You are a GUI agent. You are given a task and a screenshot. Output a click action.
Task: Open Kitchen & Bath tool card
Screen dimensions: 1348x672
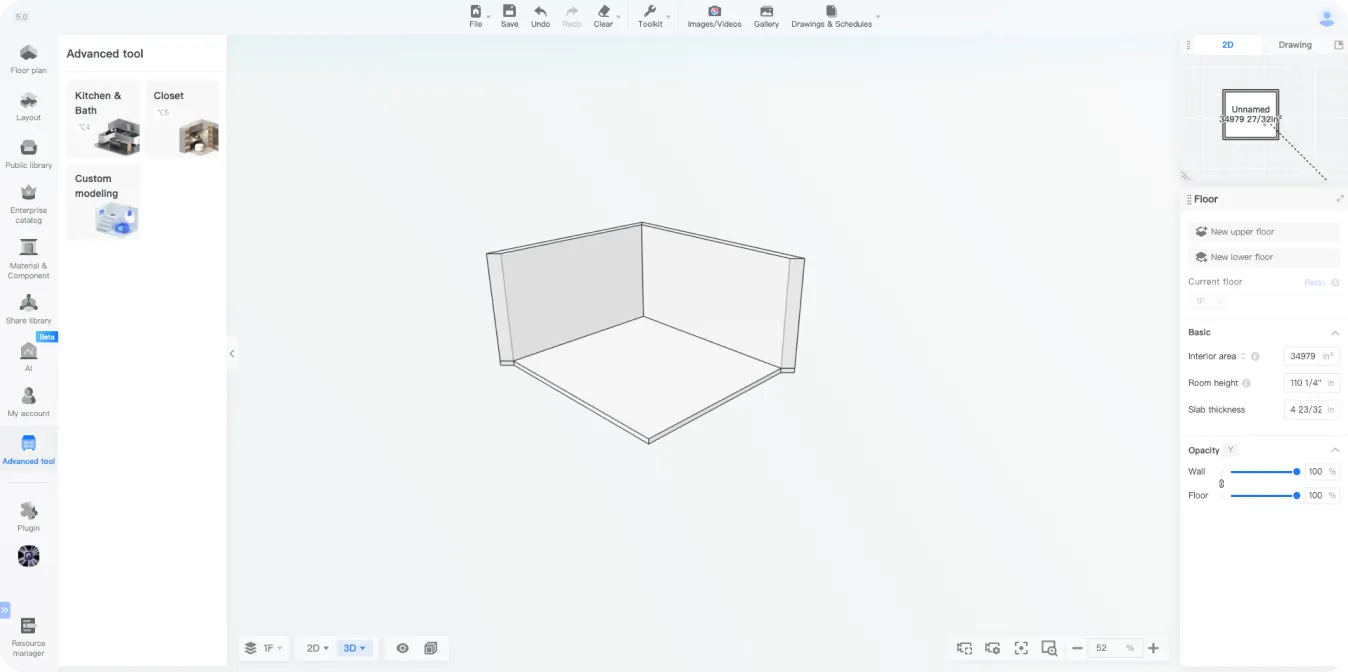[104, 119]
